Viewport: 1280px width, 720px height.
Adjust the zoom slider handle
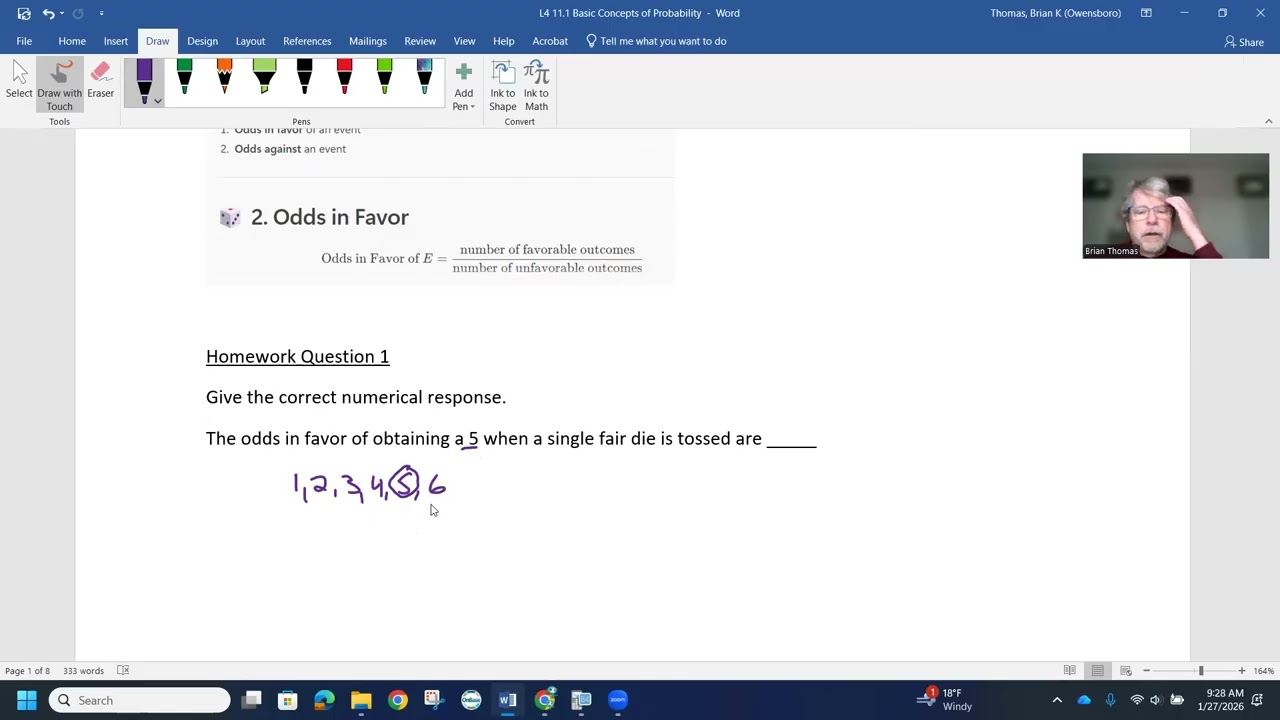pyautogui.click(x=1201, y=671)
